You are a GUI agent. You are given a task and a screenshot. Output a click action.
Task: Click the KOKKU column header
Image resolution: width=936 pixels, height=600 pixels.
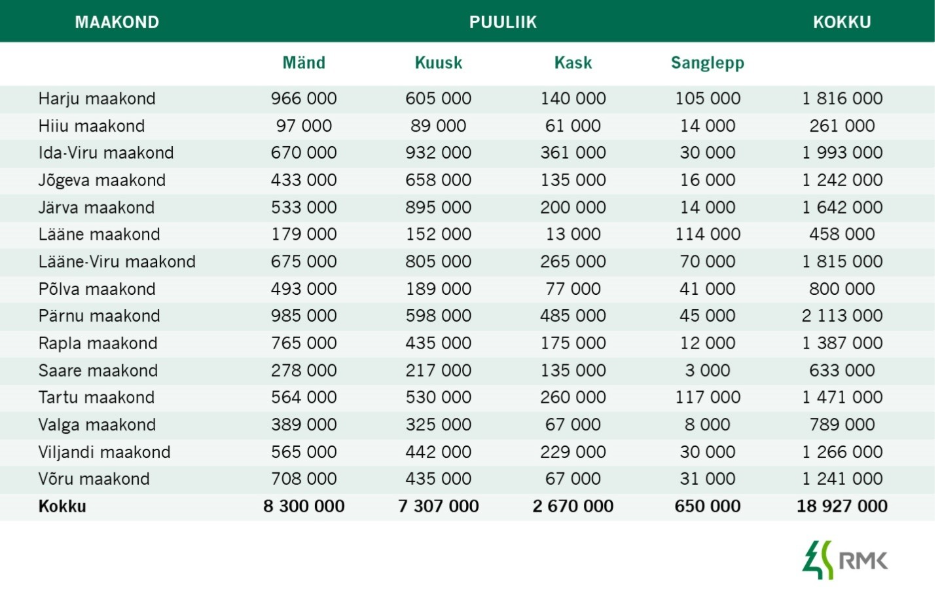(841, 22)
